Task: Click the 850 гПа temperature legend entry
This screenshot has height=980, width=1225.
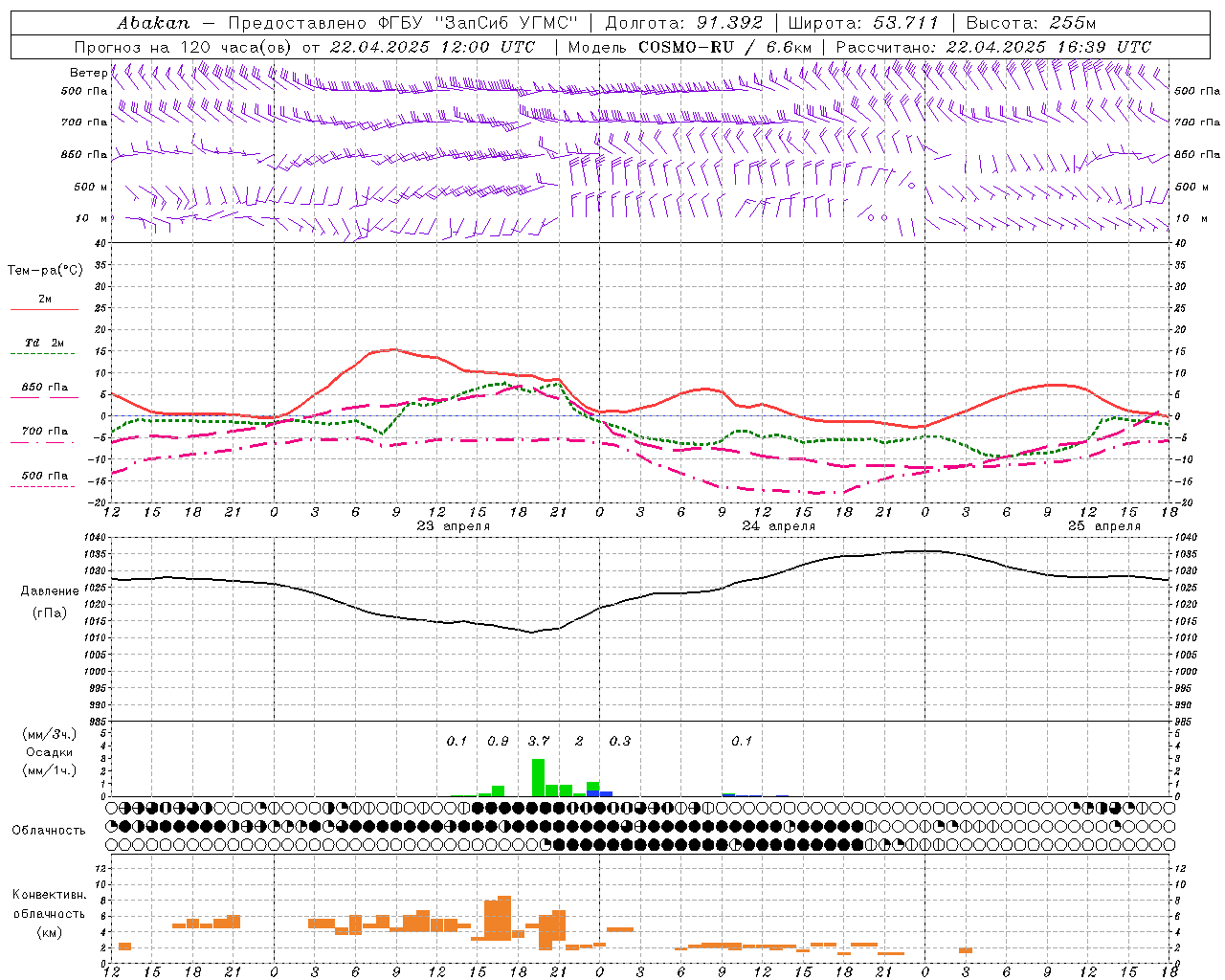Action: point(45,391)
